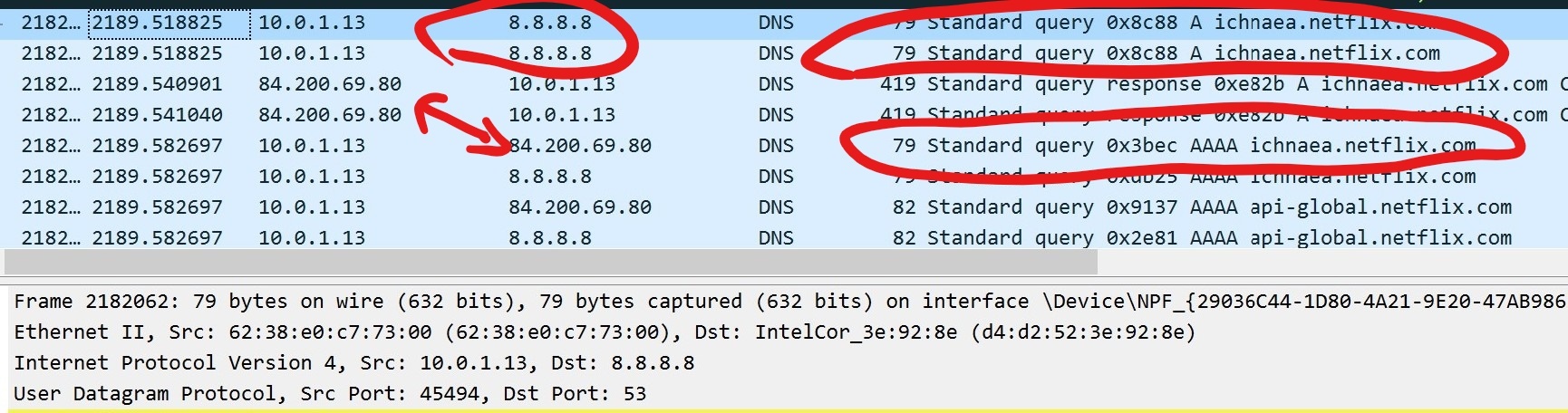
Task: Expand User Datagram Protocol detail line
Action: pyautogui.click(x=784, y=394)
